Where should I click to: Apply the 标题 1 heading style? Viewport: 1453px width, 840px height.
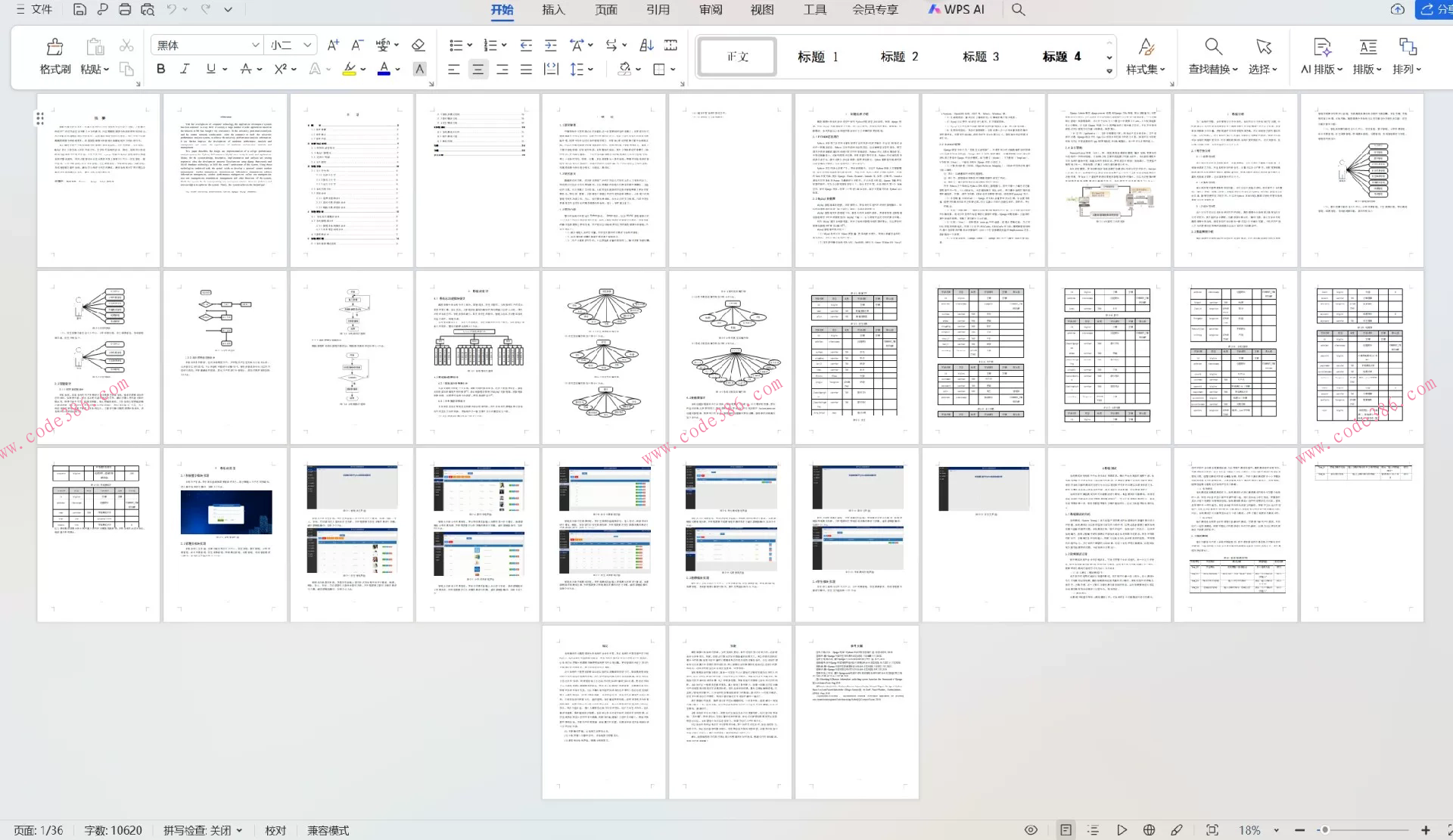click(x=817, y=57)
